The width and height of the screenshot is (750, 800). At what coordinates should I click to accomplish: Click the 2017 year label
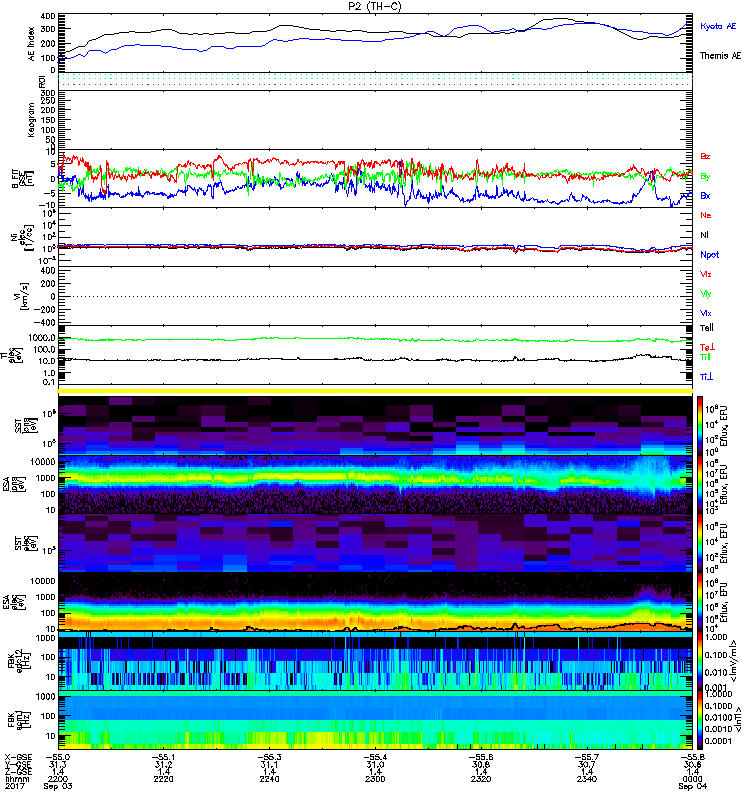(15, 786)
